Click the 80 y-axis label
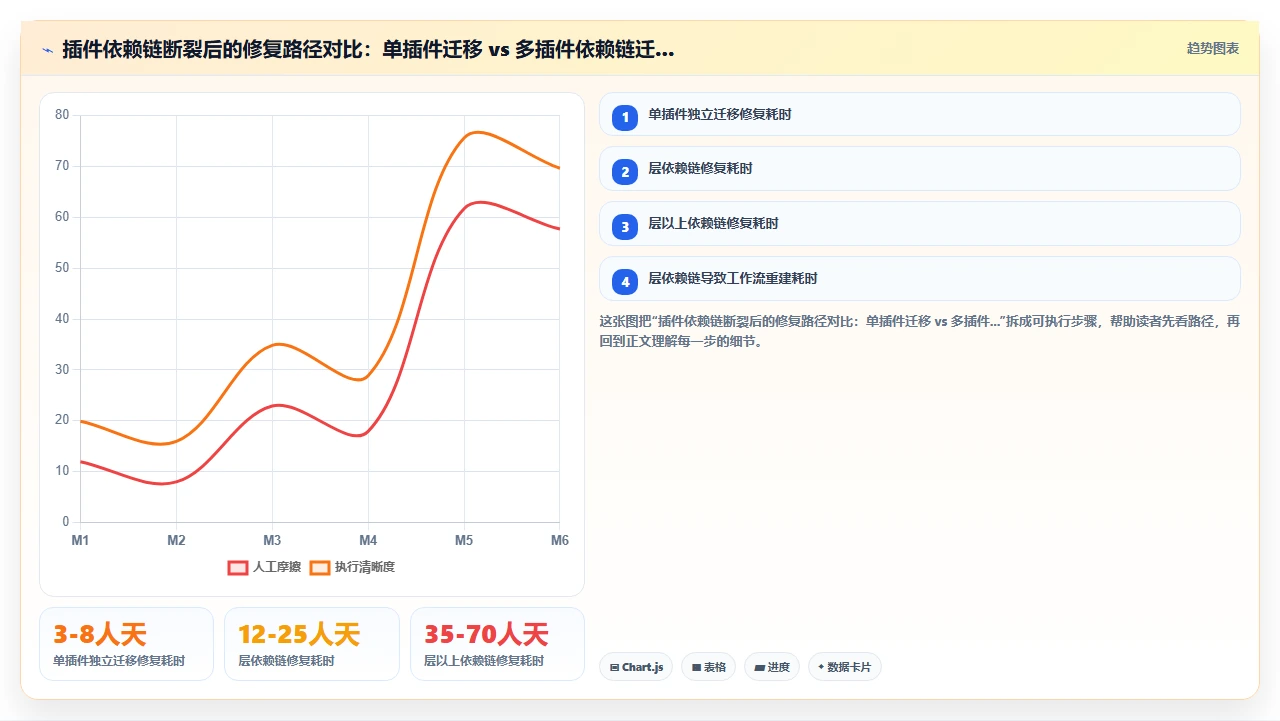This screenshot has width=1280, height=721. click(x=62, y=115)
